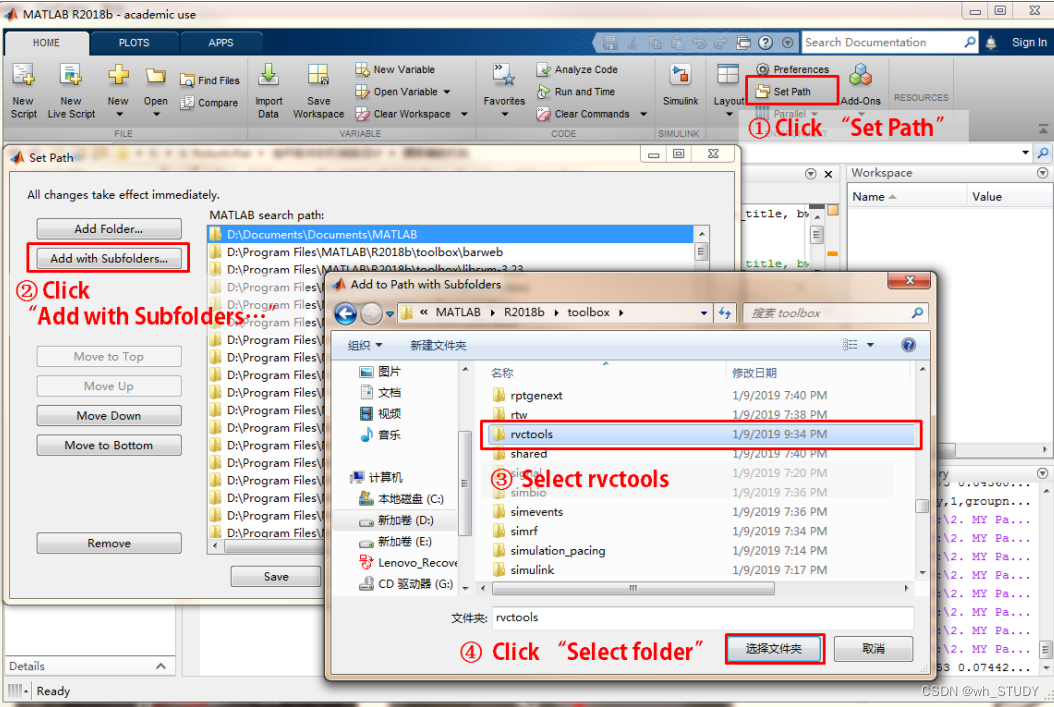
Task: Click the Open folder icon
Action: point(155,75)
